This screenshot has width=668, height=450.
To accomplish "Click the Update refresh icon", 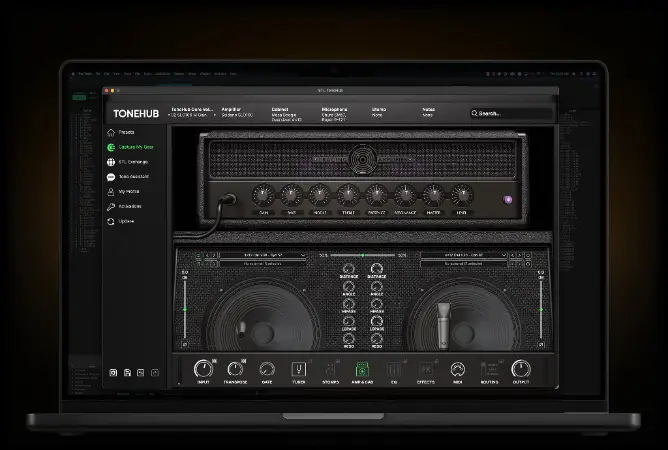I will coord(111,221).
